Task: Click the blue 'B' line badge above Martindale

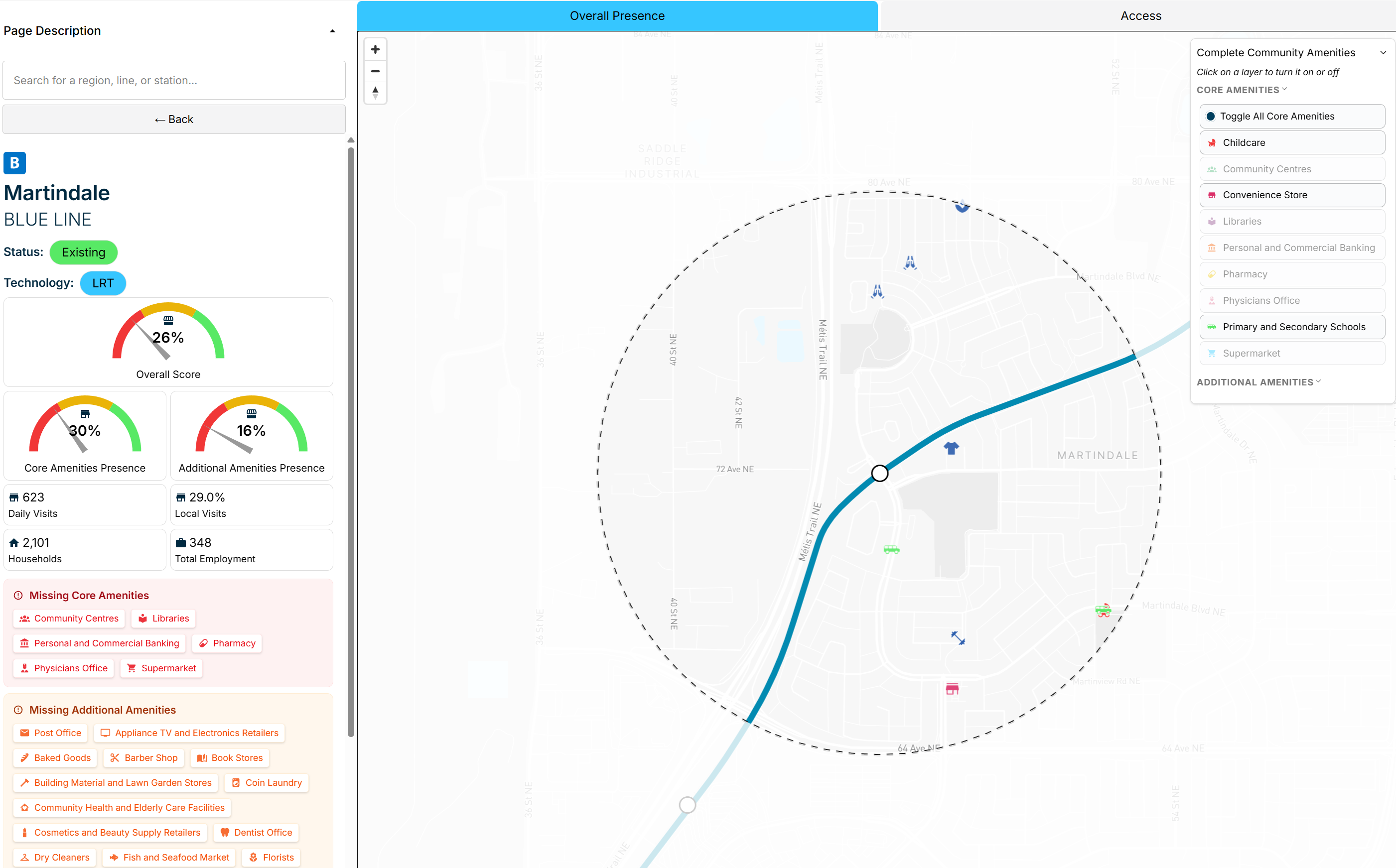Action: point(14,163)
